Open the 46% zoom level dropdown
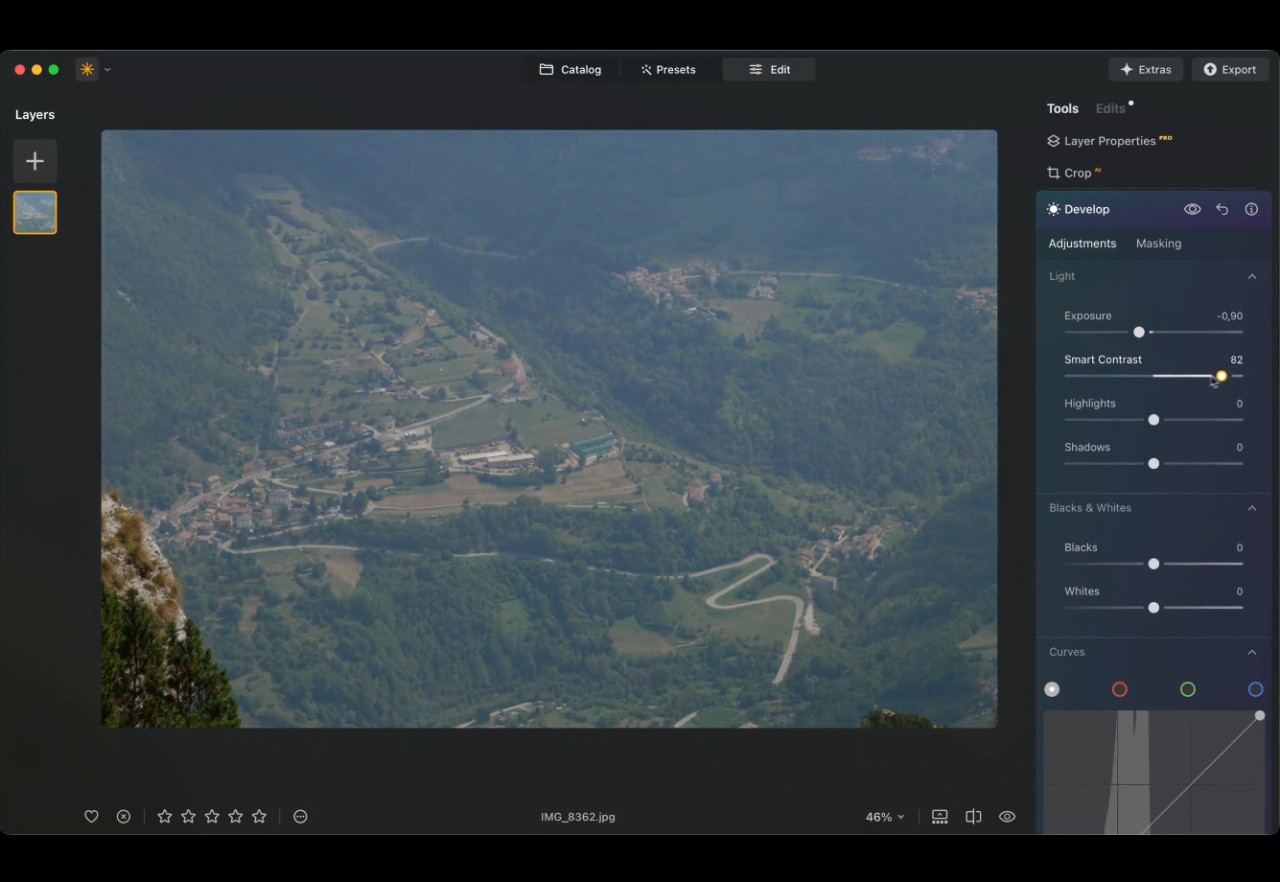Screen dimensions: 1280x882 coord(884,817)
